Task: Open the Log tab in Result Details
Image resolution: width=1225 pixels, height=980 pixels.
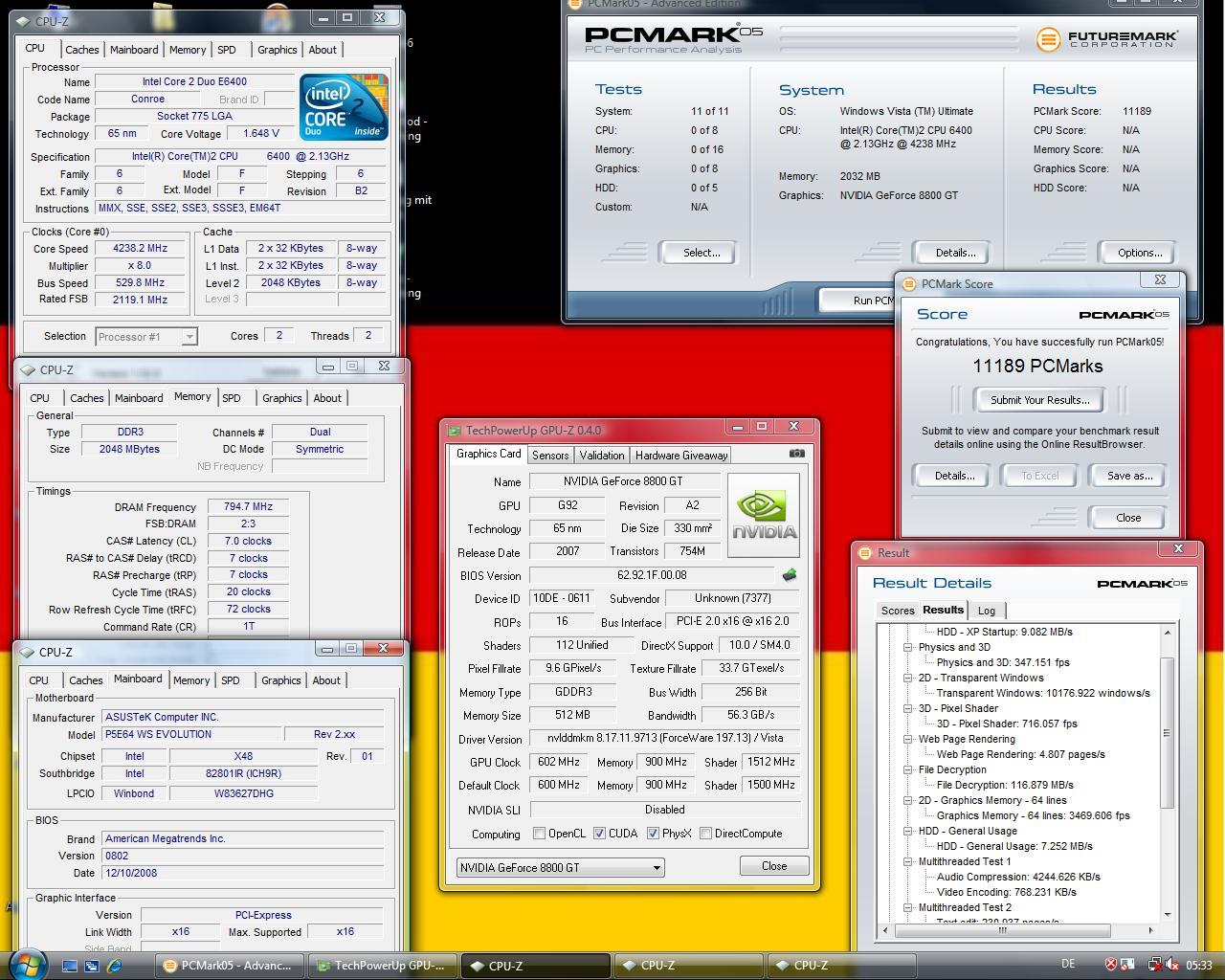Action: 987,611
